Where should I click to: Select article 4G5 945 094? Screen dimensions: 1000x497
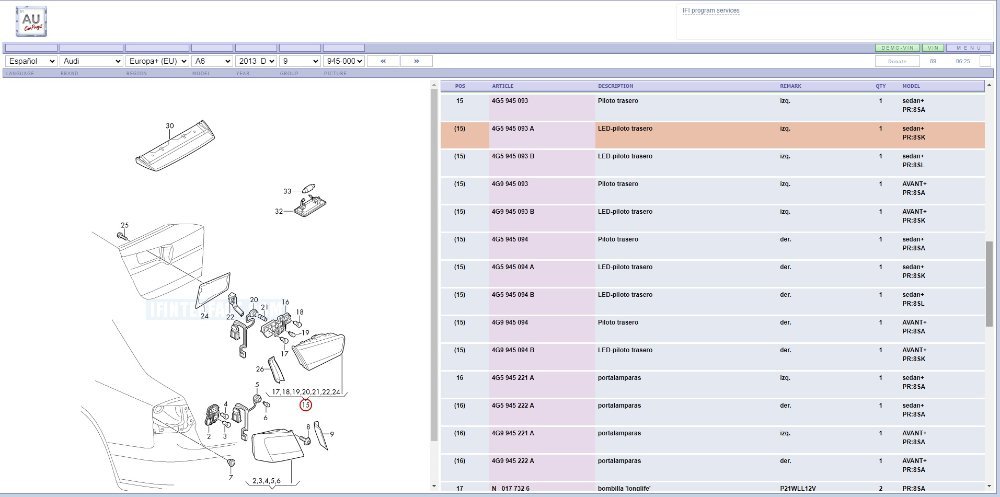(x=510, y=239)
